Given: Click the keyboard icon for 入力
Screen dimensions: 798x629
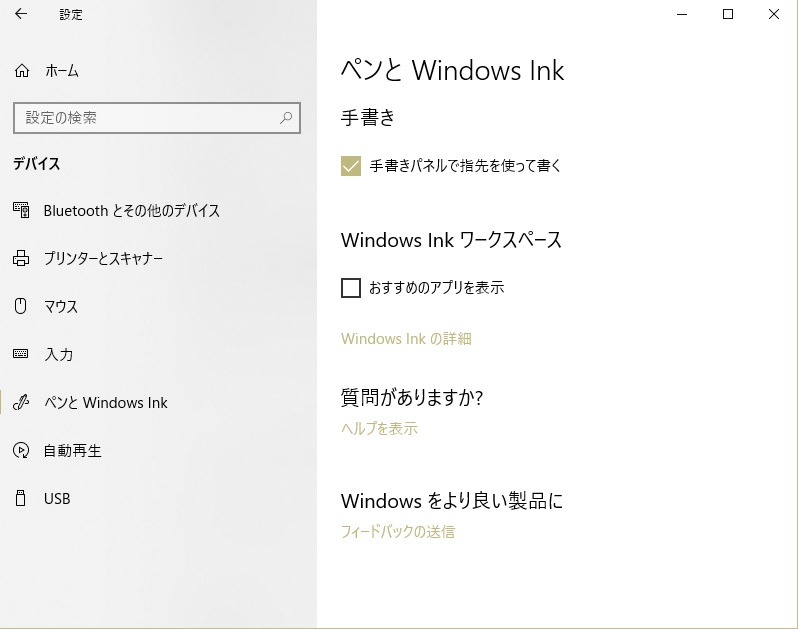Looking at the screenshot, I should point(20,353).
